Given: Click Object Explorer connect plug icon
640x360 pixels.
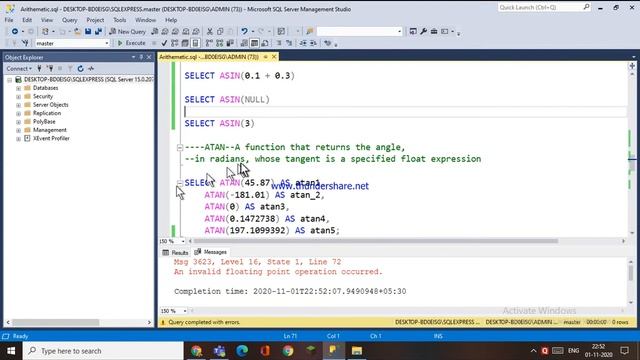Looking at the screenshot, I should pyautogui.click(x=40, y=69).
